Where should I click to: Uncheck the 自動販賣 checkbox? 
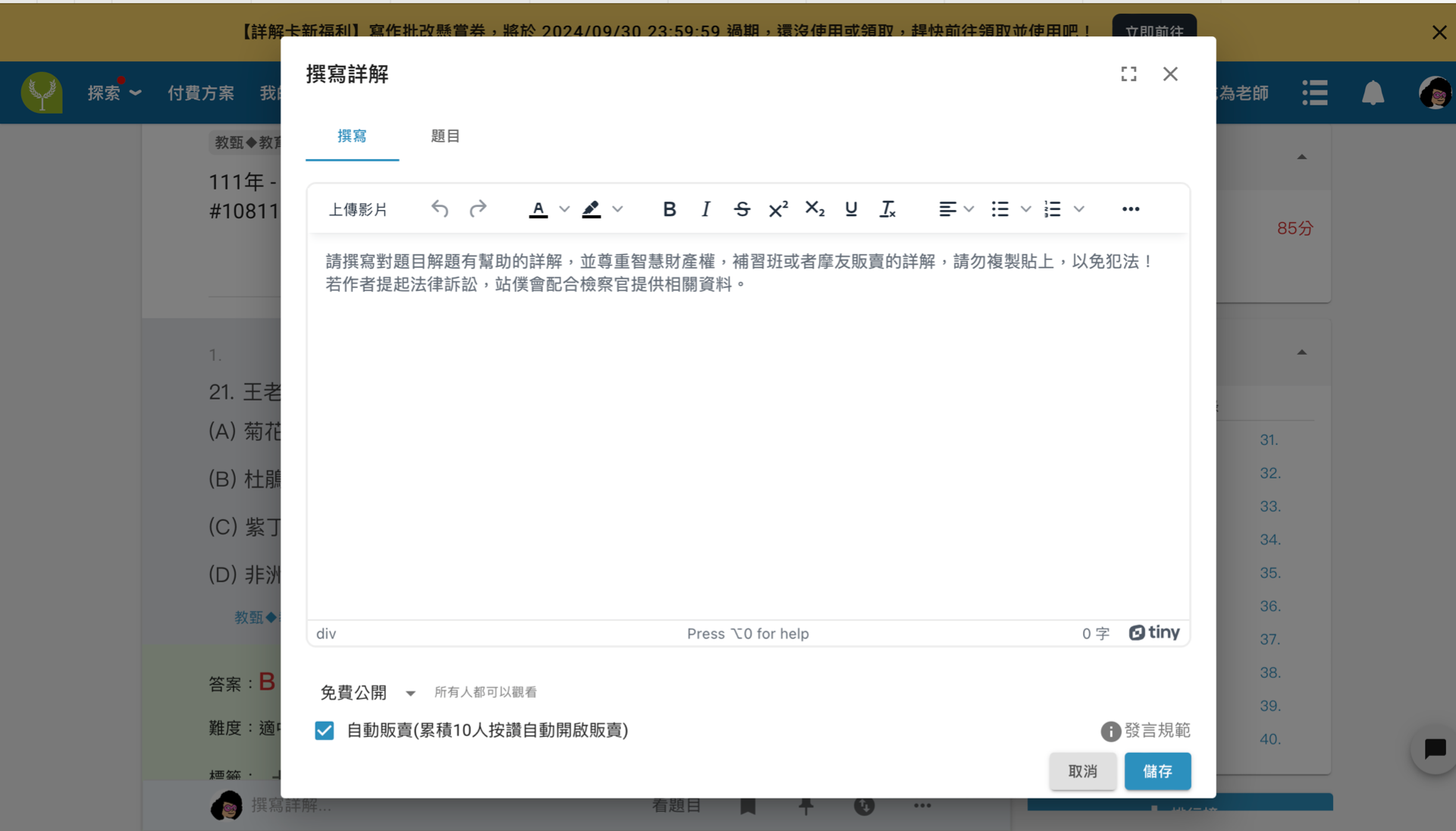pyautogui.click(x=325, y=730)
